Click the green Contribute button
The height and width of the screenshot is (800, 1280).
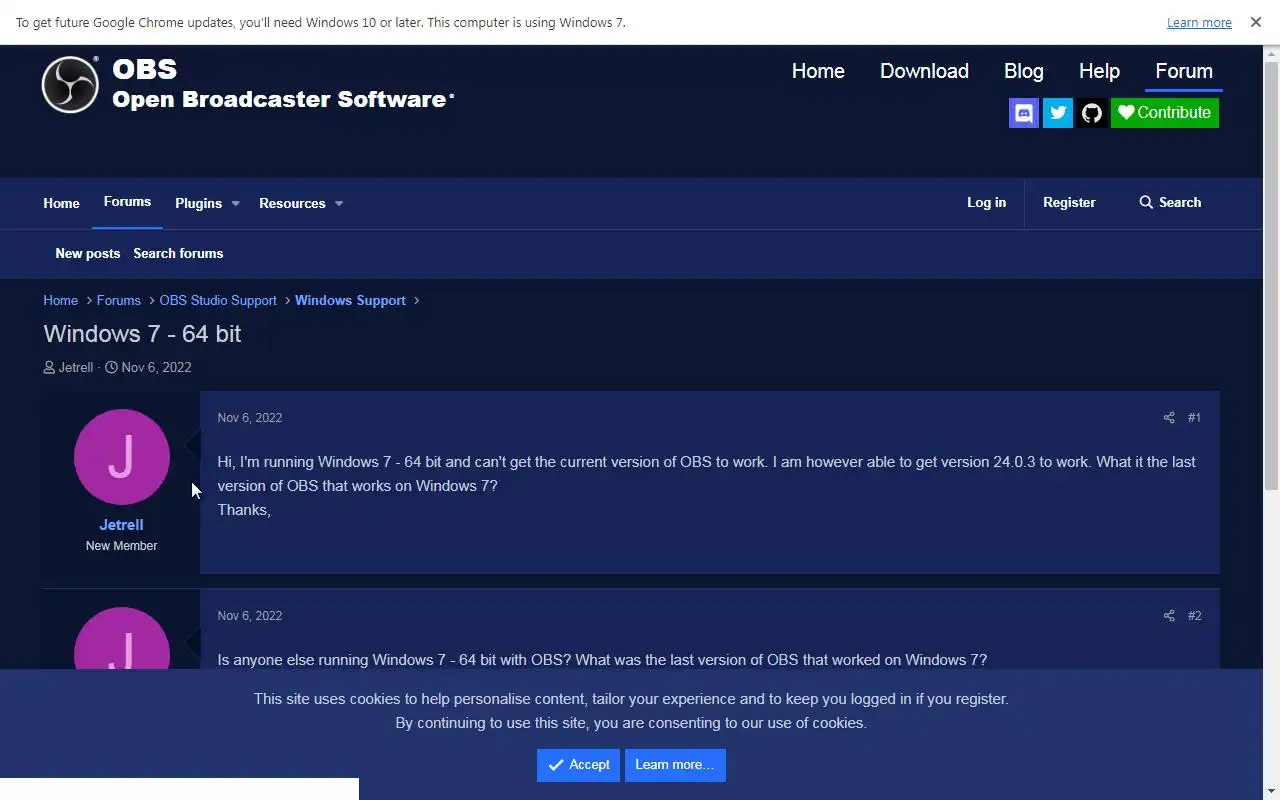coord(1165,113)
